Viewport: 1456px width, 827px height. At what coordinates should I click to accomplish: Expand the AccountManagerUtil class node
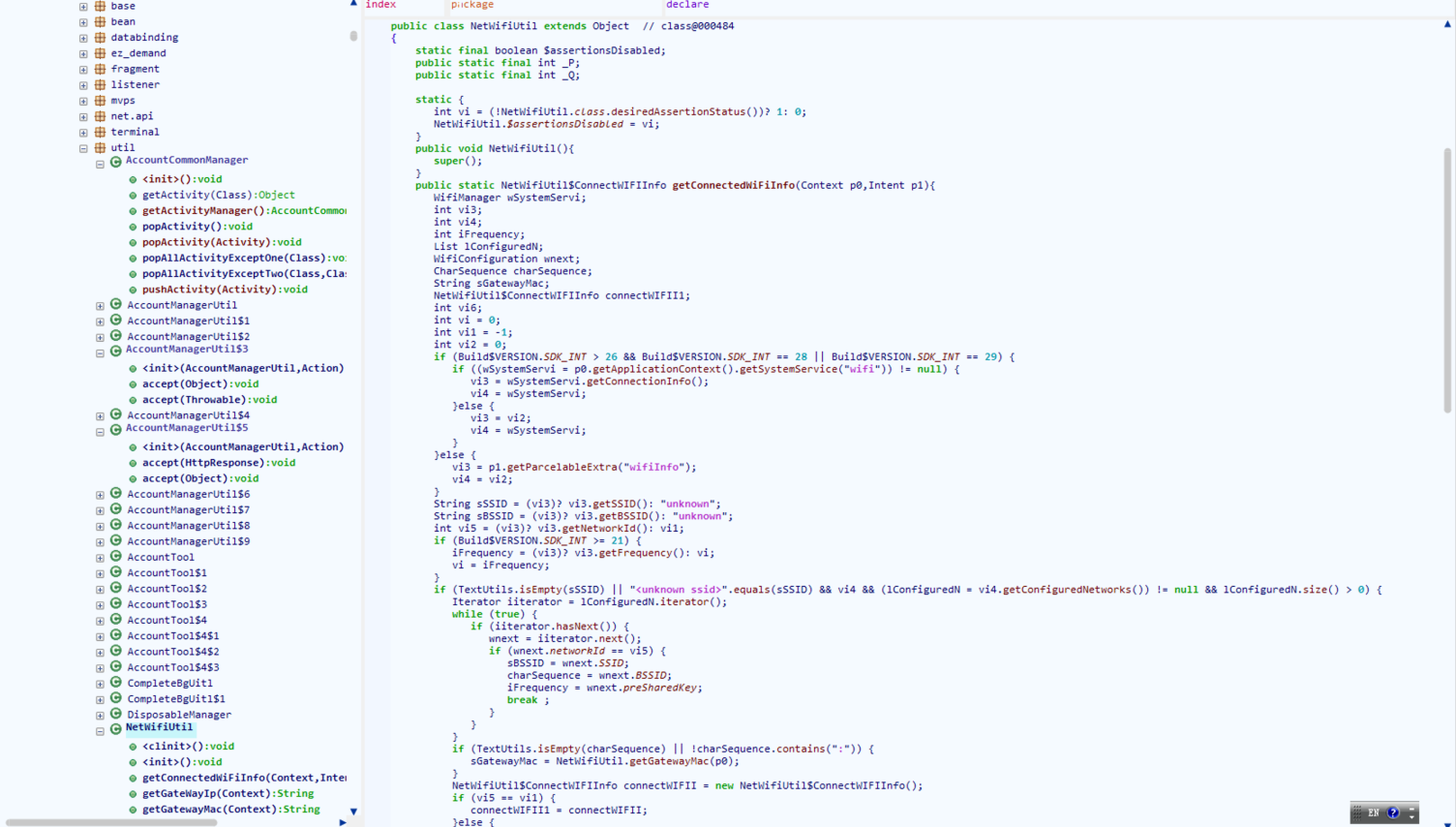pyautogui.click(x=100, y=306)
